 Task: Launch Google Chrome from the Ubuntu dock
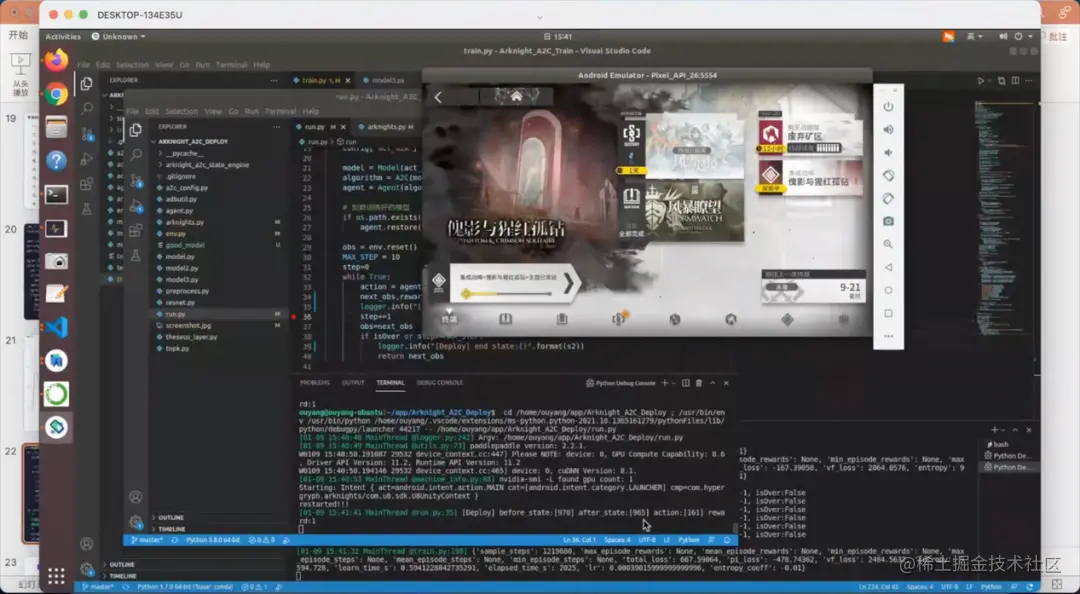tap(56, 94)
